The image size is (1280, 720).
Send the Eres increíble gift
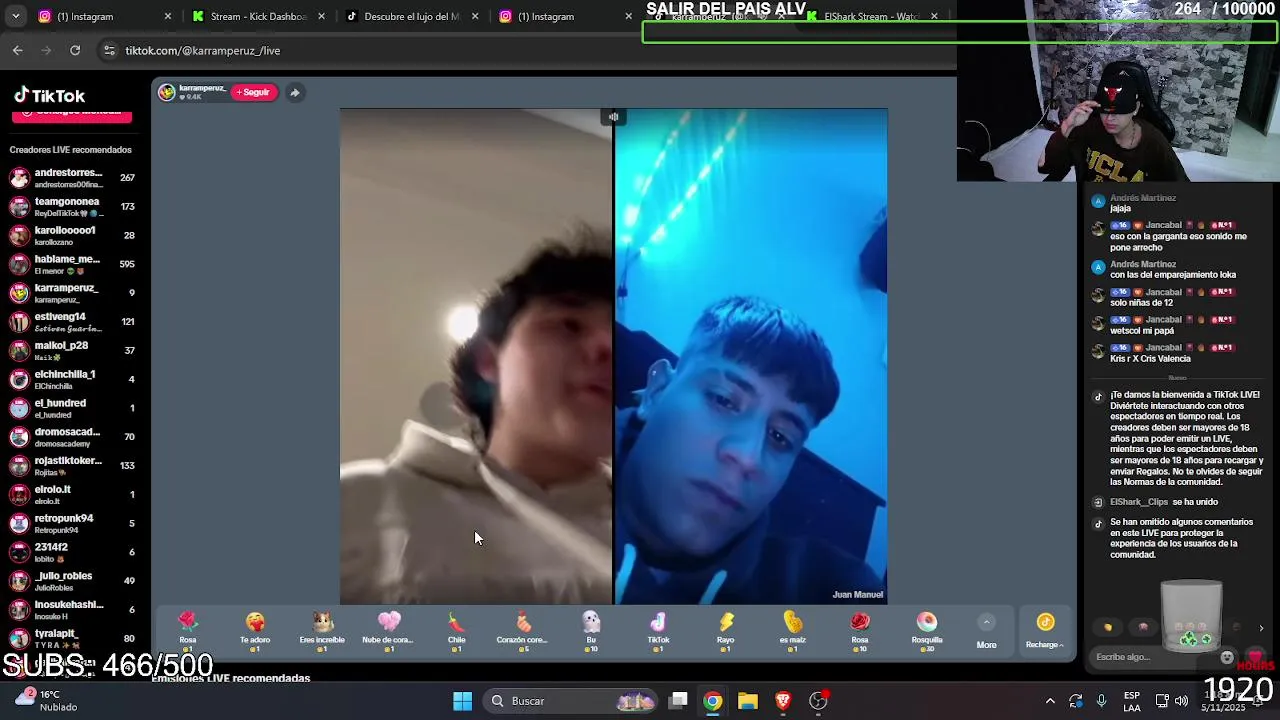322,632
